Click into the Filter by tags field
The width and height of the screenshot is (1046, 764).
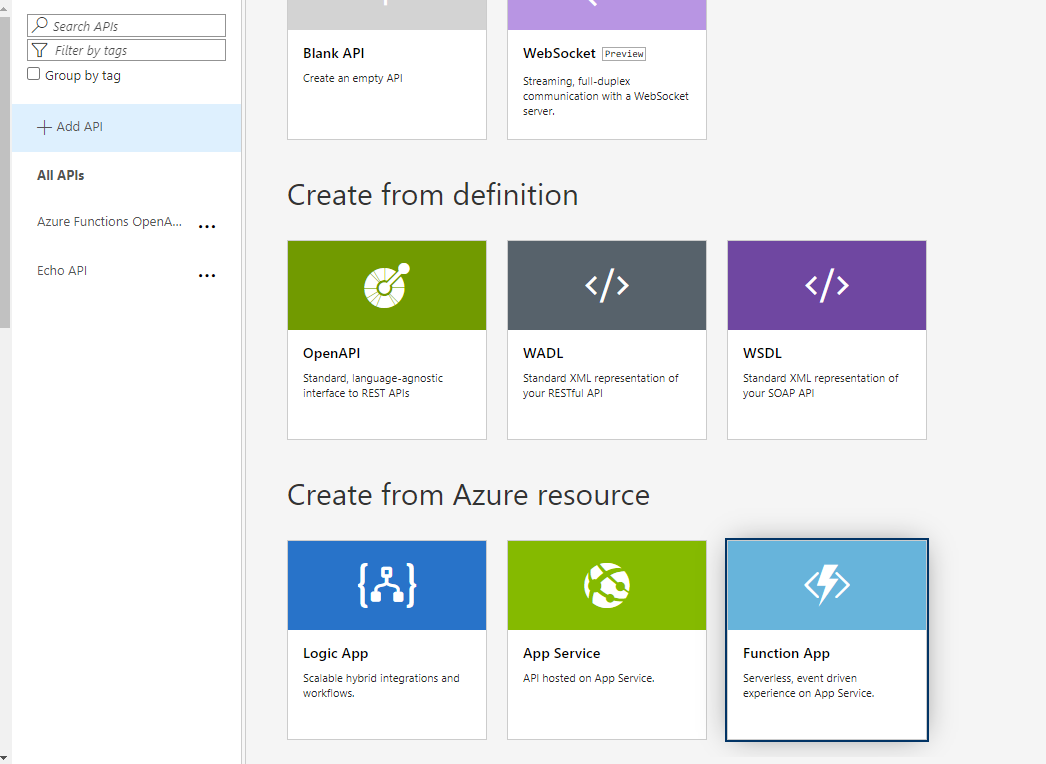[126, 50]
